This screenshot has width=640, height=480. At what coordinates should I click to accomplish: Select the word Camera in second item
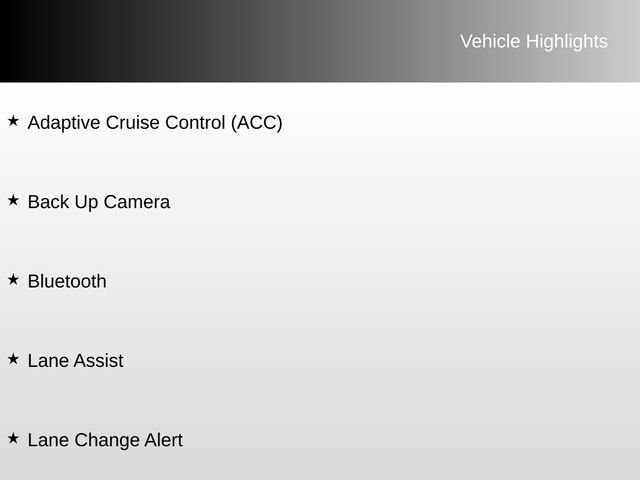(x=137, y=202)
